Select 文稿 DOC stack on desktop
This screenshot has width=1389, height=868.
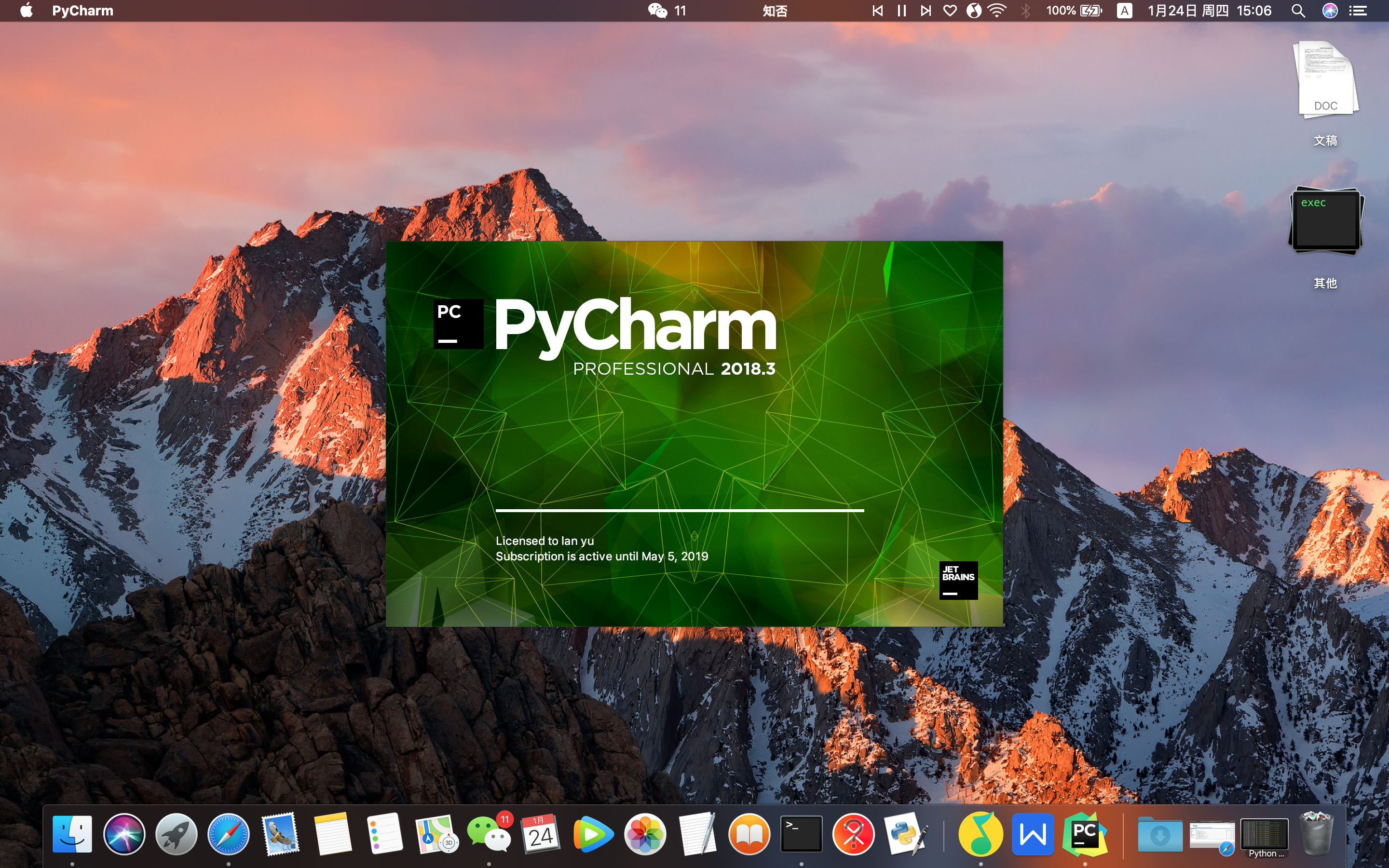(1325, 94)
